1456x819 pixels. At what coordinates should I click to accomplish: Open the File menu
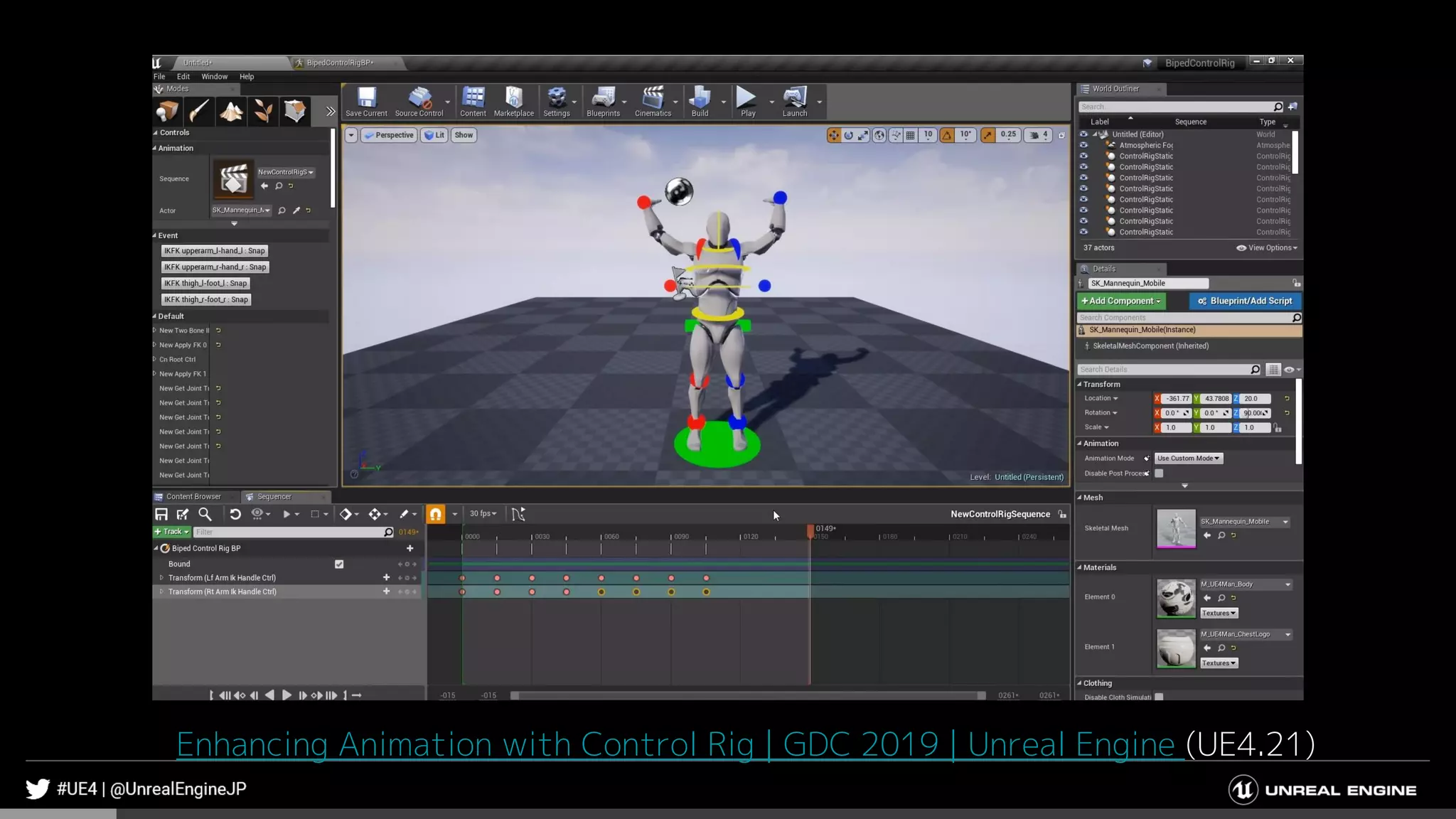coord(159,77)
